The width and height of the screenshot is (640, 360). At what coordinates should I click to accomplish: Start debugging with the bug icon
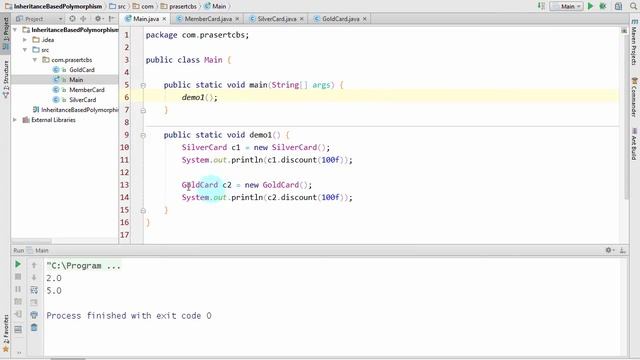tap(603, 6)
